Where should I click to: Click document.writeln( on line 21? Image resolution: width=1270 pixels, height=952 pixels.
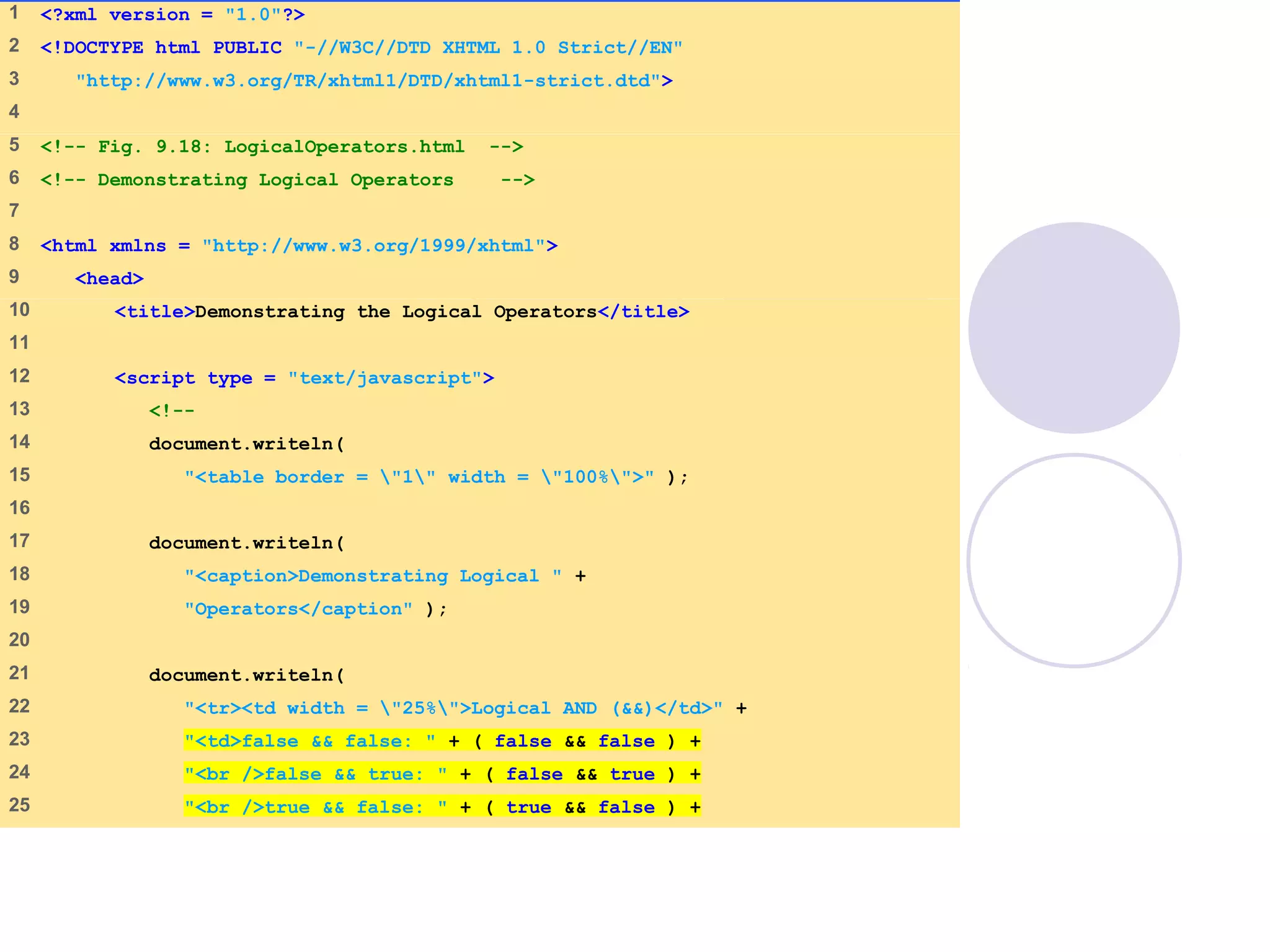pyautogui.click(x=247, y=675)
